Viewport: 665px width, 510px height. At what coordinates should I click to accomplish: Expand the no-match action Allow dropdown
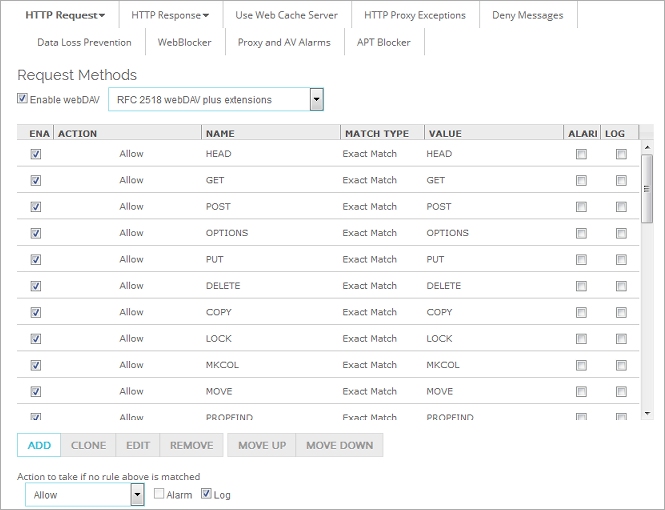[x=138, y=495]
